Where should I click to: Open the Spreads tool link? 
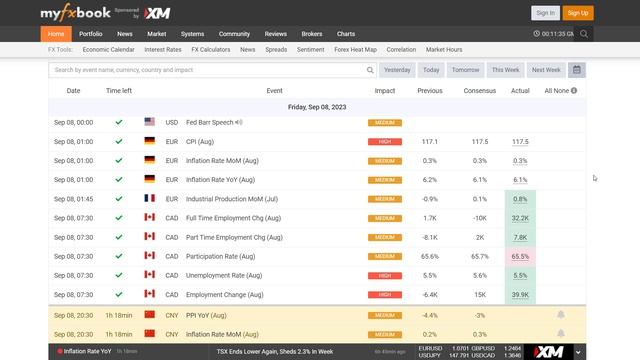(276, 49)
